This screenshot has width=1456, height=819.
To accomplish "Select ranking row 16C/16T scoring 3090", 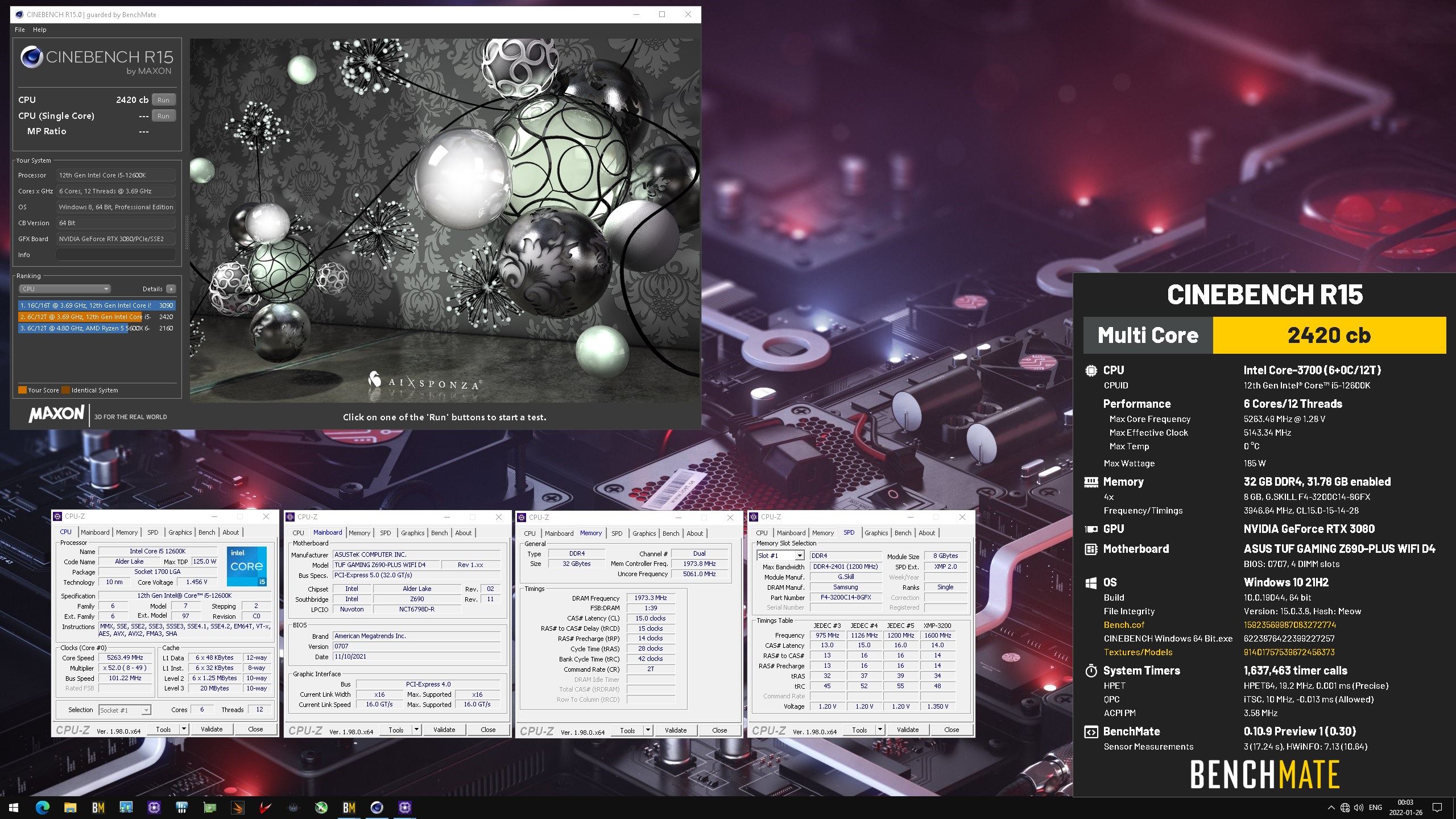I will coord(97,305).
